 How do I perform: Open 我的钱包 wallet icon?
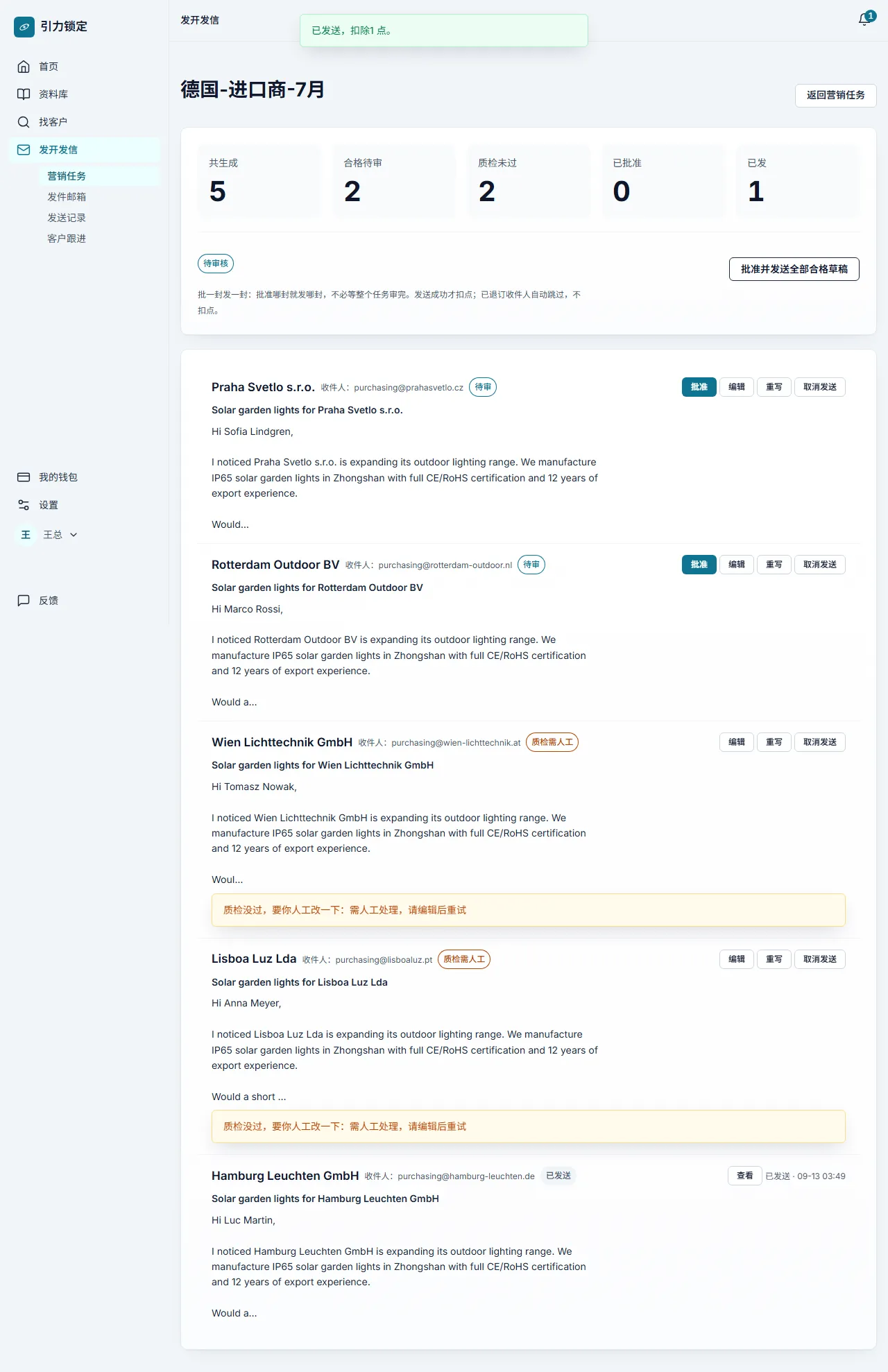point(24,477)
